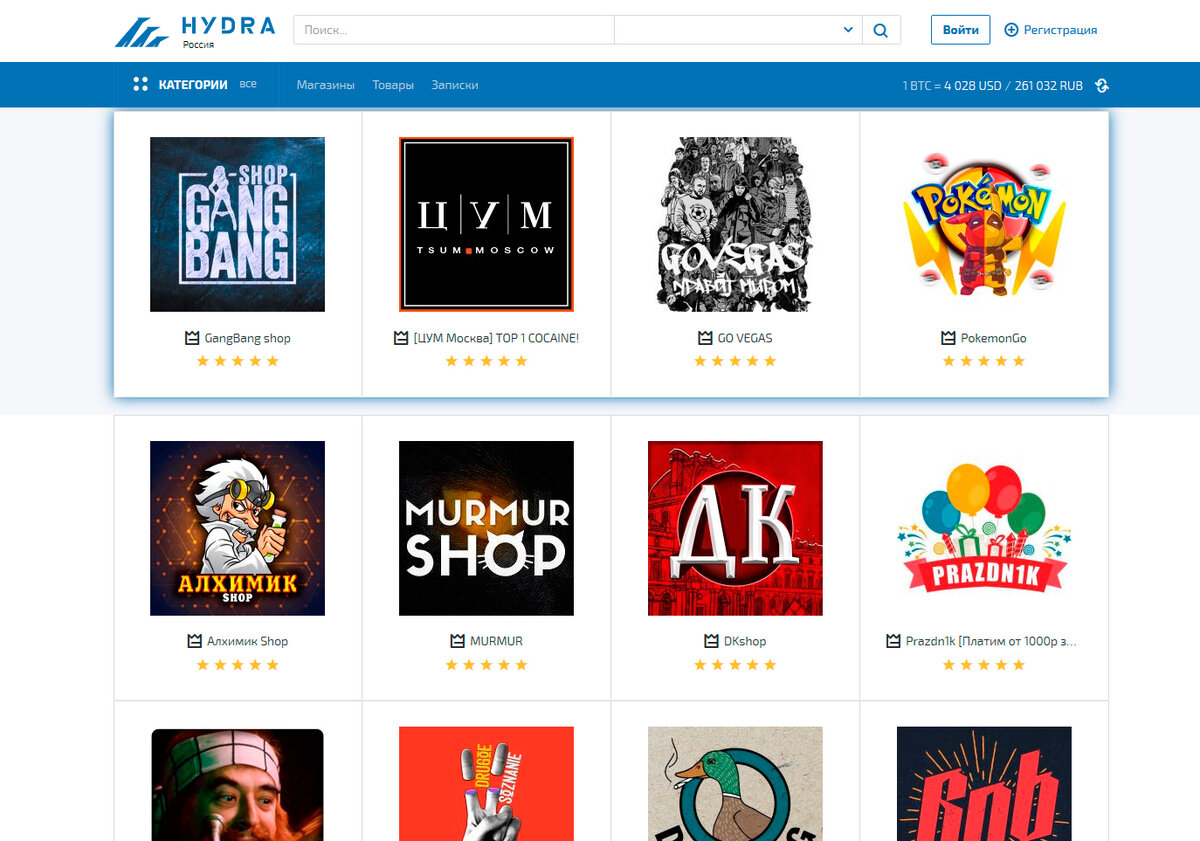Click the duck logo thumbnail
1200x841 pixels.
[735, 784]
